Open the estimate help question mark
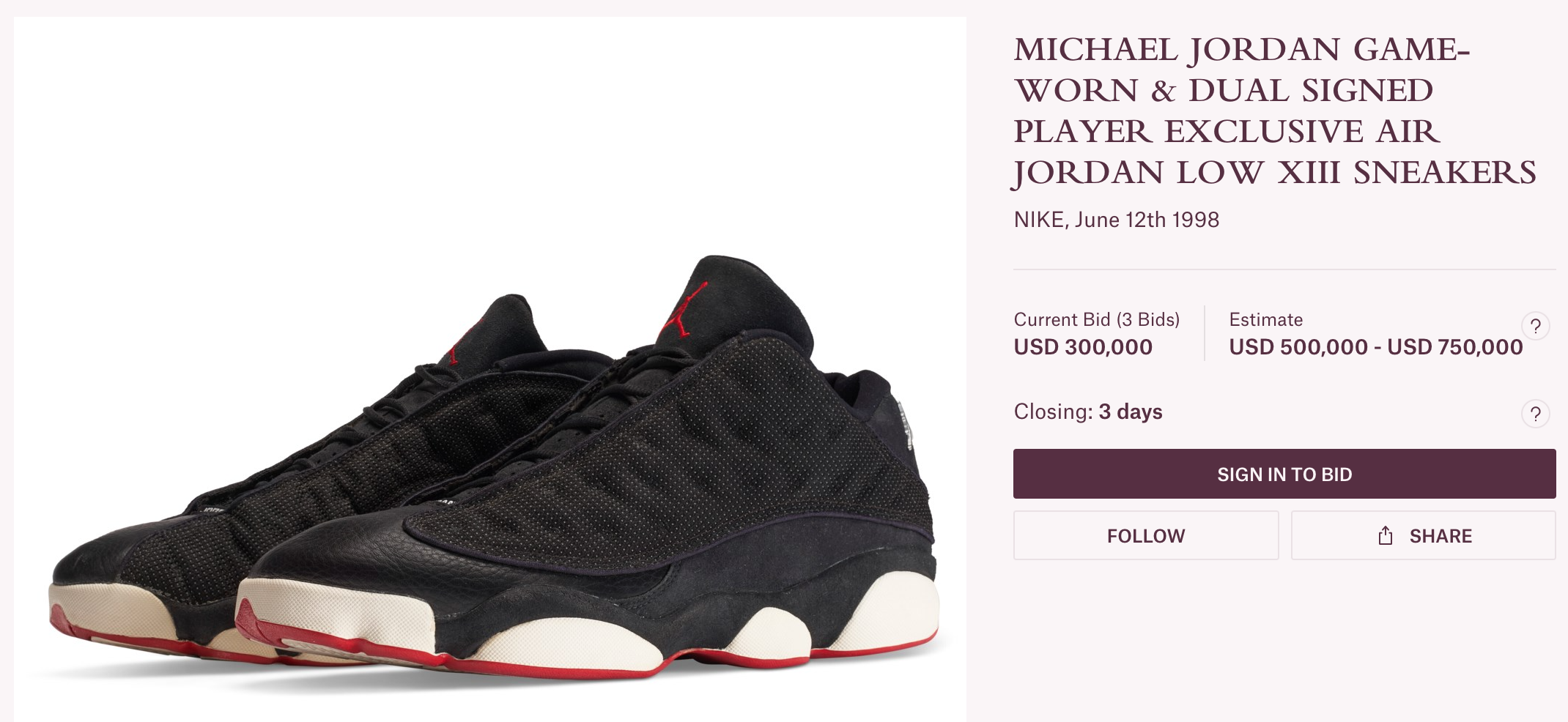The image size is (1568, 722). click(x=1536, y=326)
